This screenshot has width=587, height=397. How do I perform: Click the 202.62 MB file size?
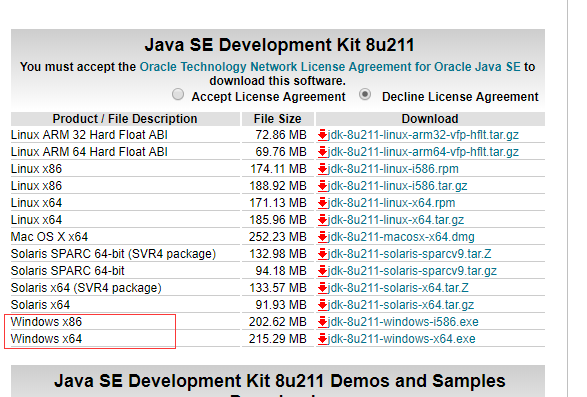coord(278,322)
